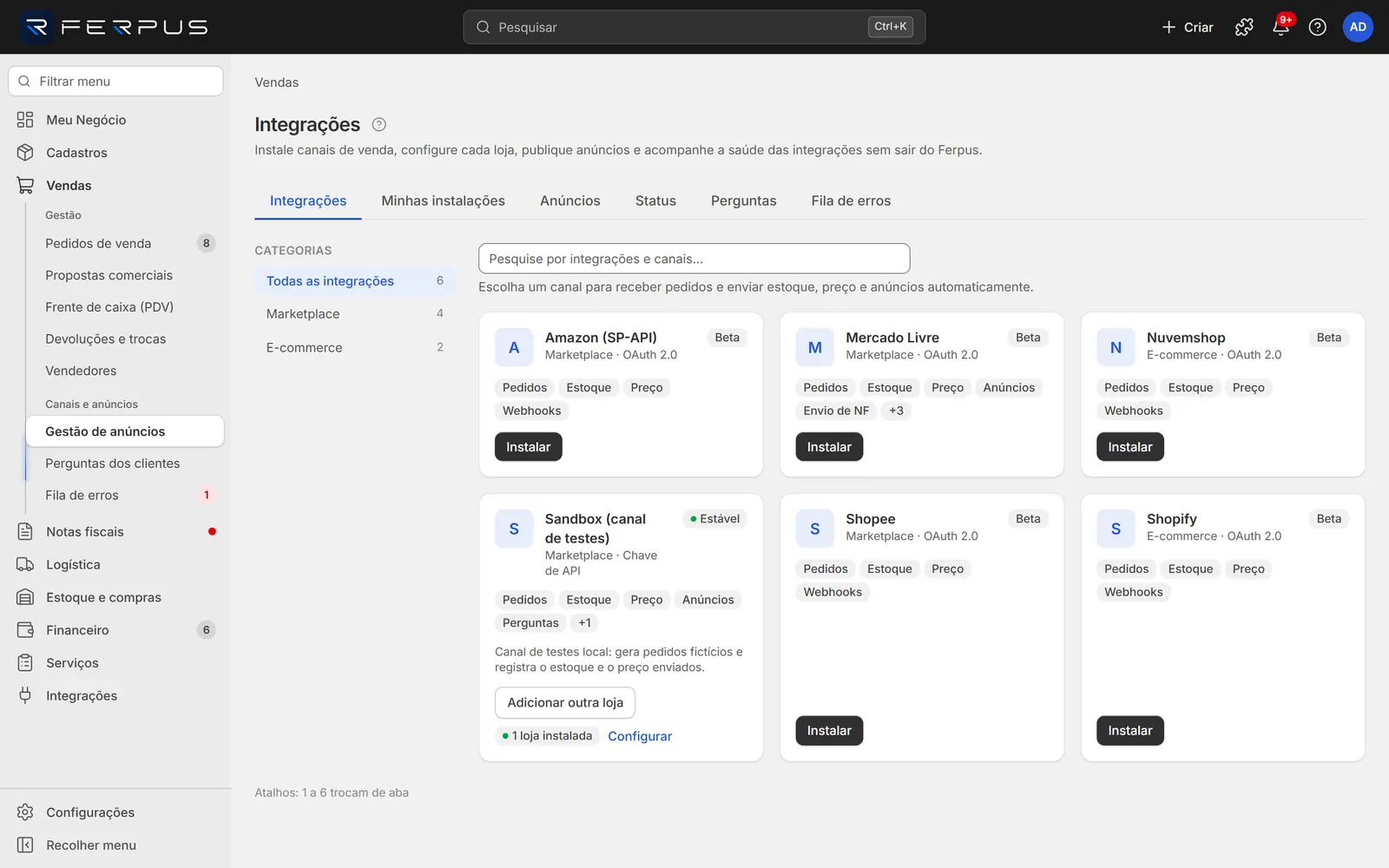
Task: Click the Vendas cart icon
Action: point(25,186)
